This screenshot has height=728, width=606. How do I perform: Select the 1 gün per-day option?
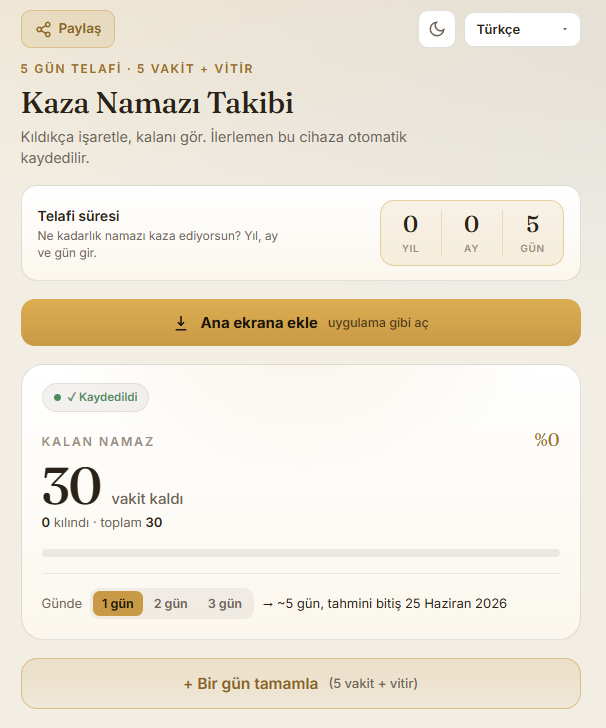click(117, 604)
